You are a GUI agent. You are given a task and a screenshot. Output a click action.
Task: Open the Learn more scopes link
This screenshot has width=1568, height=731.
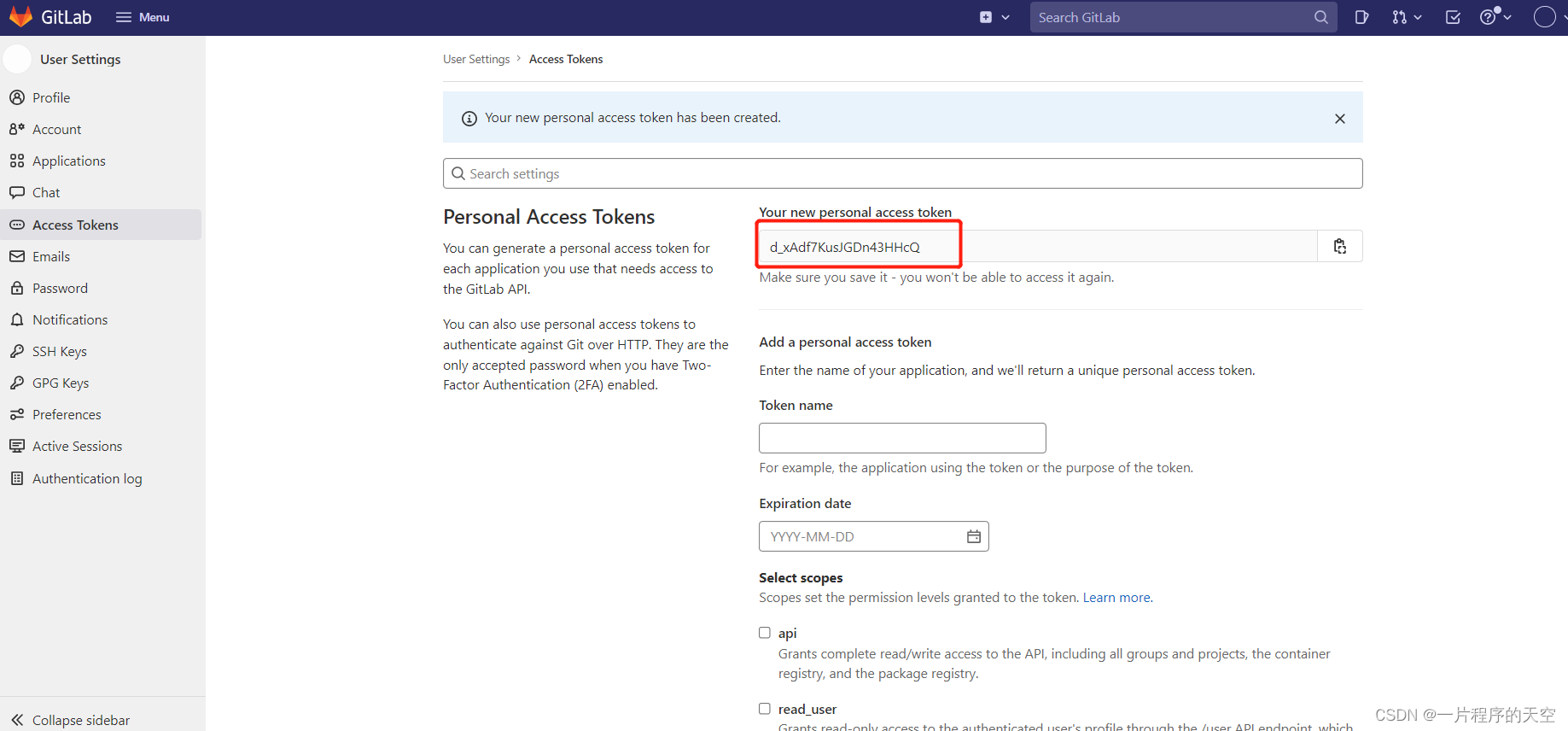1116,598
